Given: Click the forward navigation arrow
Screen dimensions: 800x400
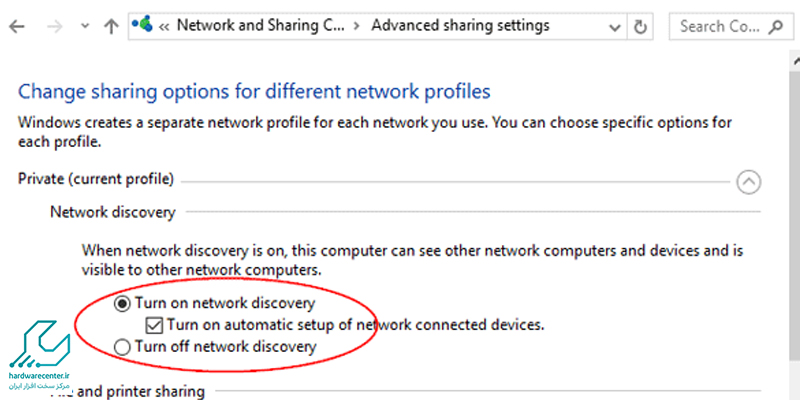Looking at the screenshot, I should tap(54, 27).
